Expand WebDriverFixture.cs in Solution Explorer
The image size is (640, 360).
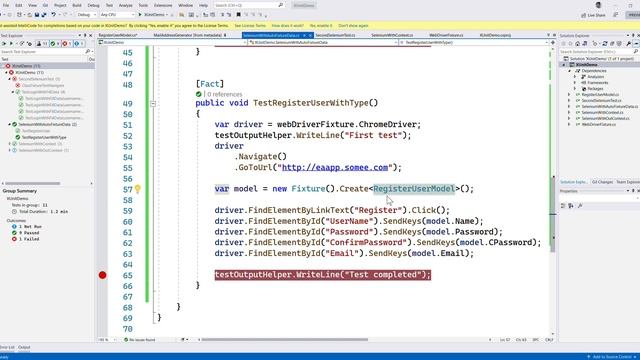[x=570, y=124]
